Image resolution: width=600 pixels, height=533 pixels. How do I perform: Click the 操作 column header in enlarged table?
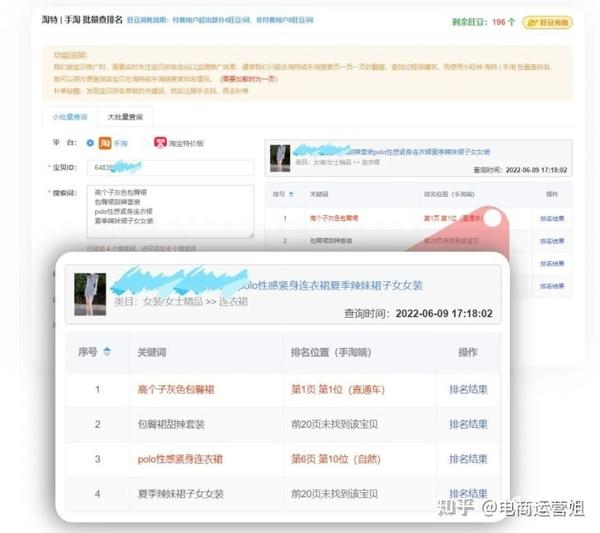468,352
